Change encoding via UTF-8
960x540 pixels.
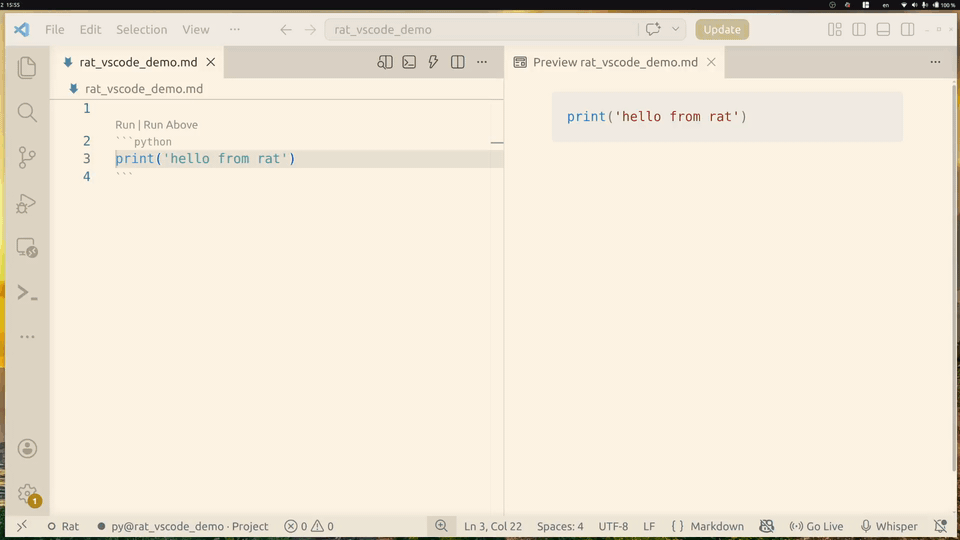coord(613,526)
